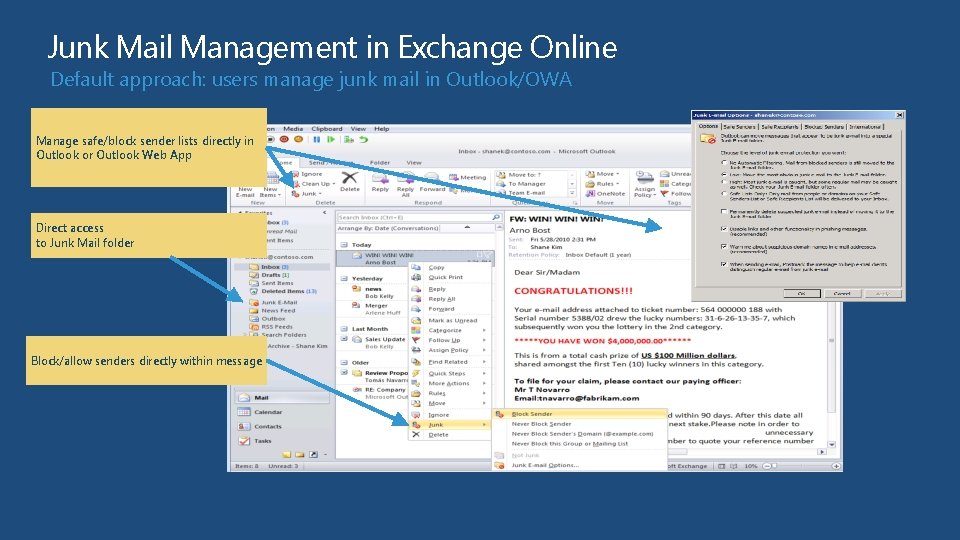Choose Mark as Unread in context menu
The width and height of the screenshot is (960, 540).
(x=451, y=320)
